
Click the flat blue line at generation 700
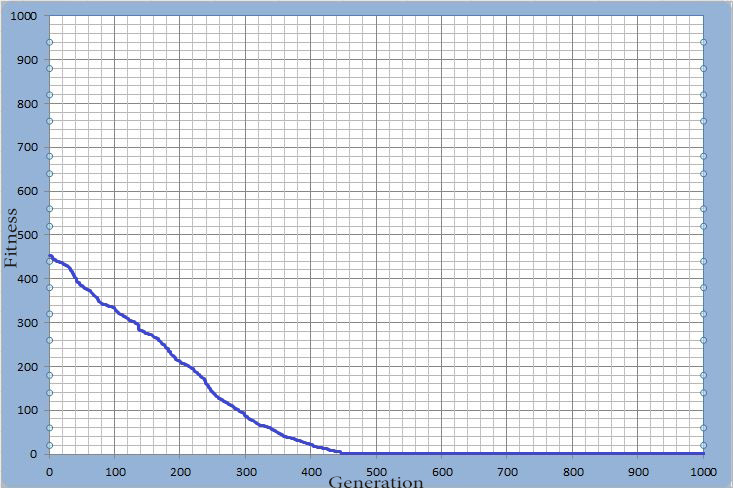tap(507, 453)
